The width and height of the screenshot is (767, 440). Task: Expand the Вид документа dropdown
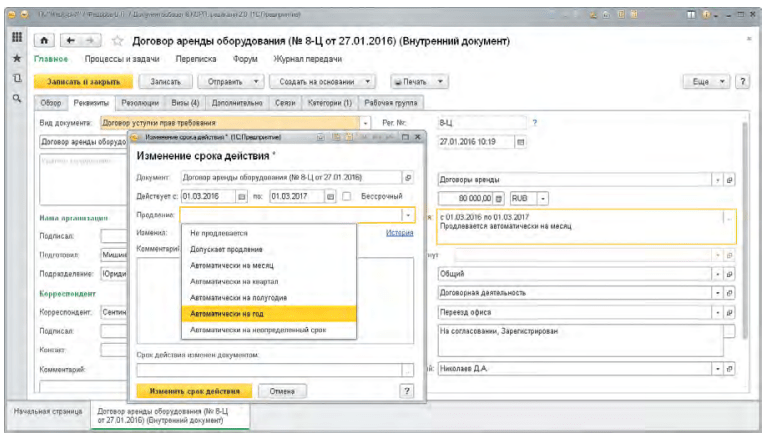pos(365,123)
